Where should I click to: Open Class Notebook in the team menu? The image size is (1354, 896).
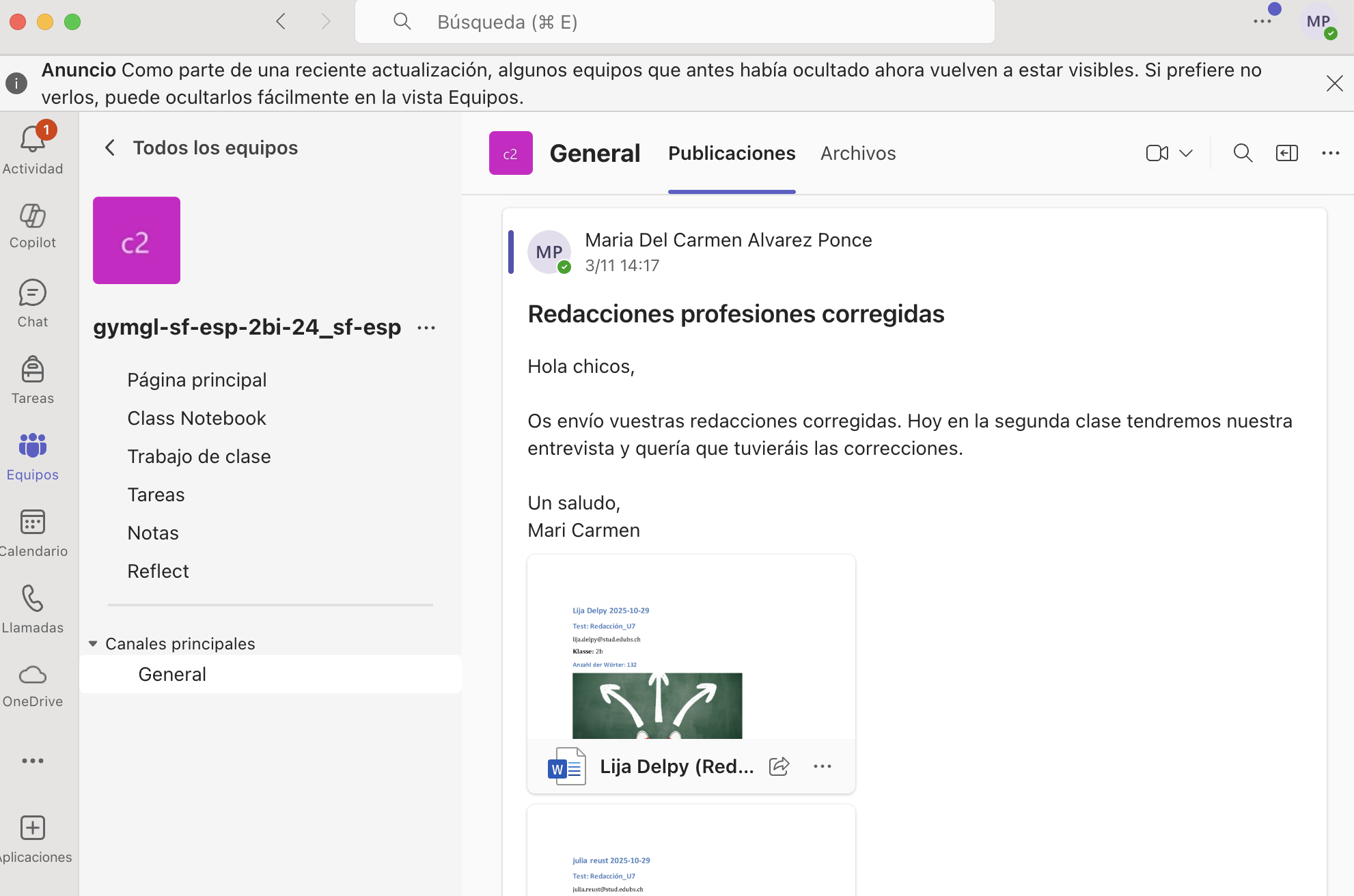[197, 418]
